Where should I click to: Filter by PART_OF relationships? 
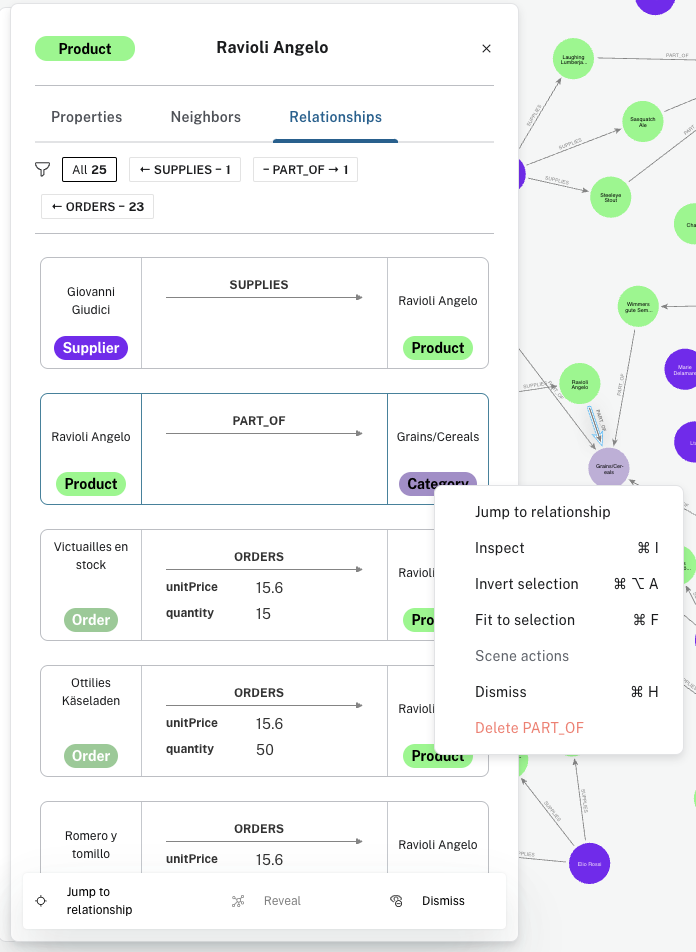[305, 169]
